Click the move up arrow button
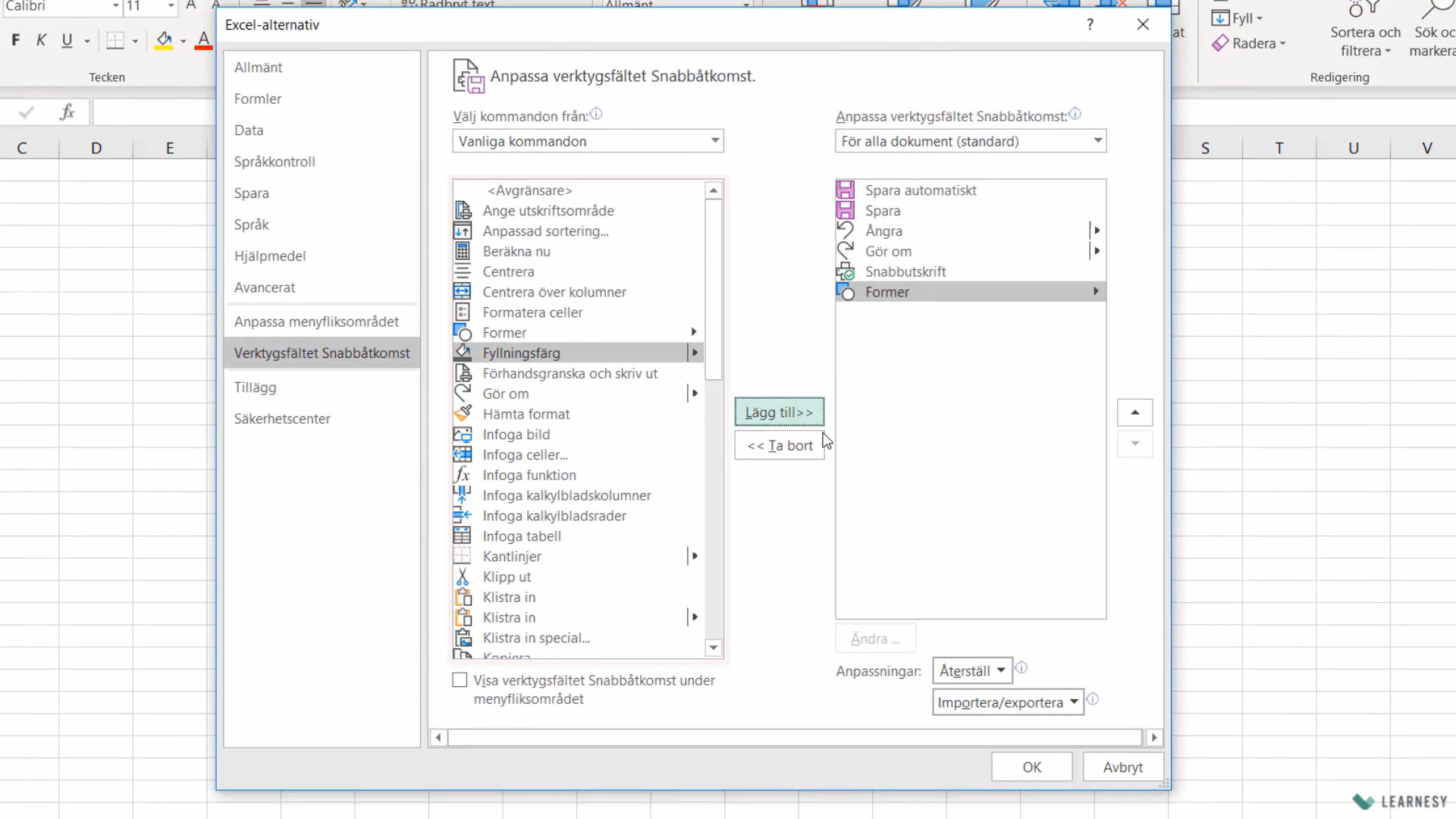 (x=1134, y=413)
